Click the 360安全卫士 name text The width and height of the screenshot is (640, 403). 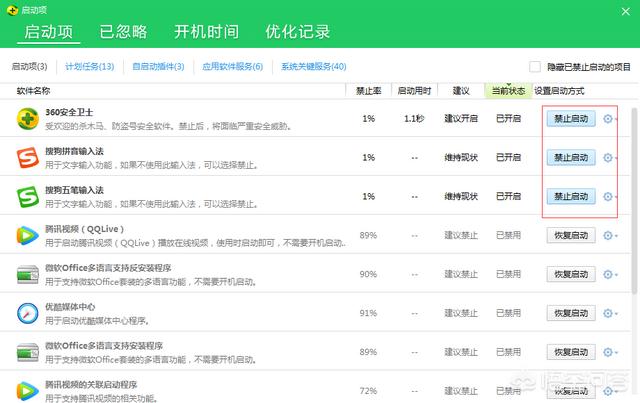point(69,112)
